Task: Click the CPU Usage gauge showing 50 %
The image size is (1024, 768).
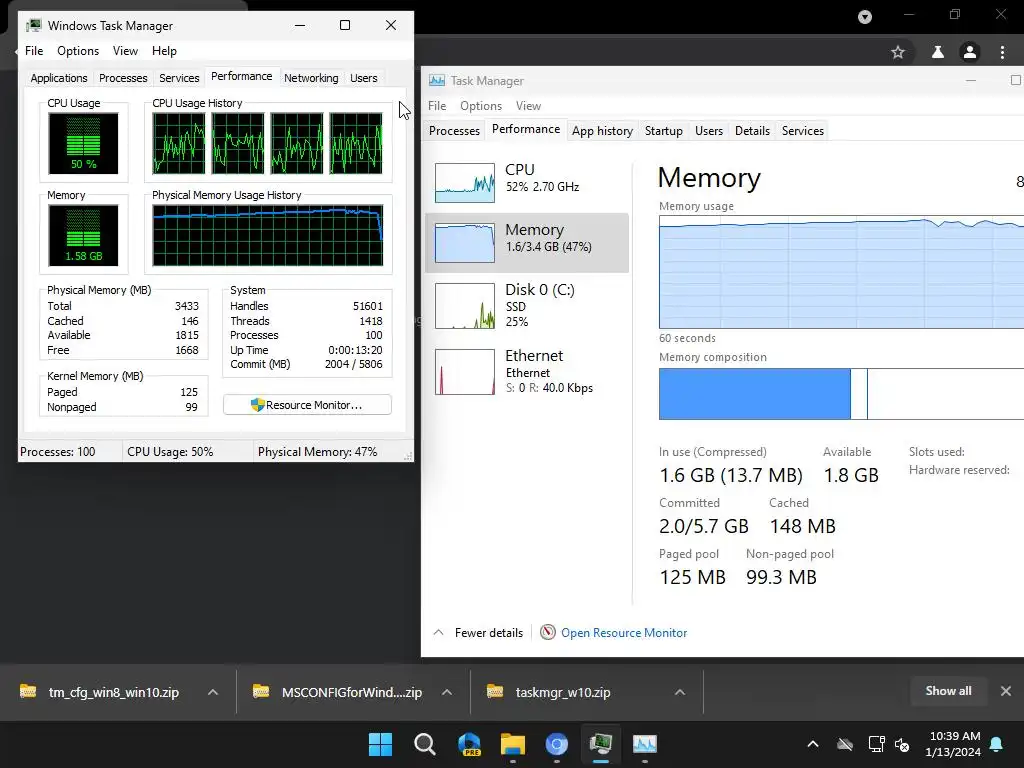Action: [83, 143]
